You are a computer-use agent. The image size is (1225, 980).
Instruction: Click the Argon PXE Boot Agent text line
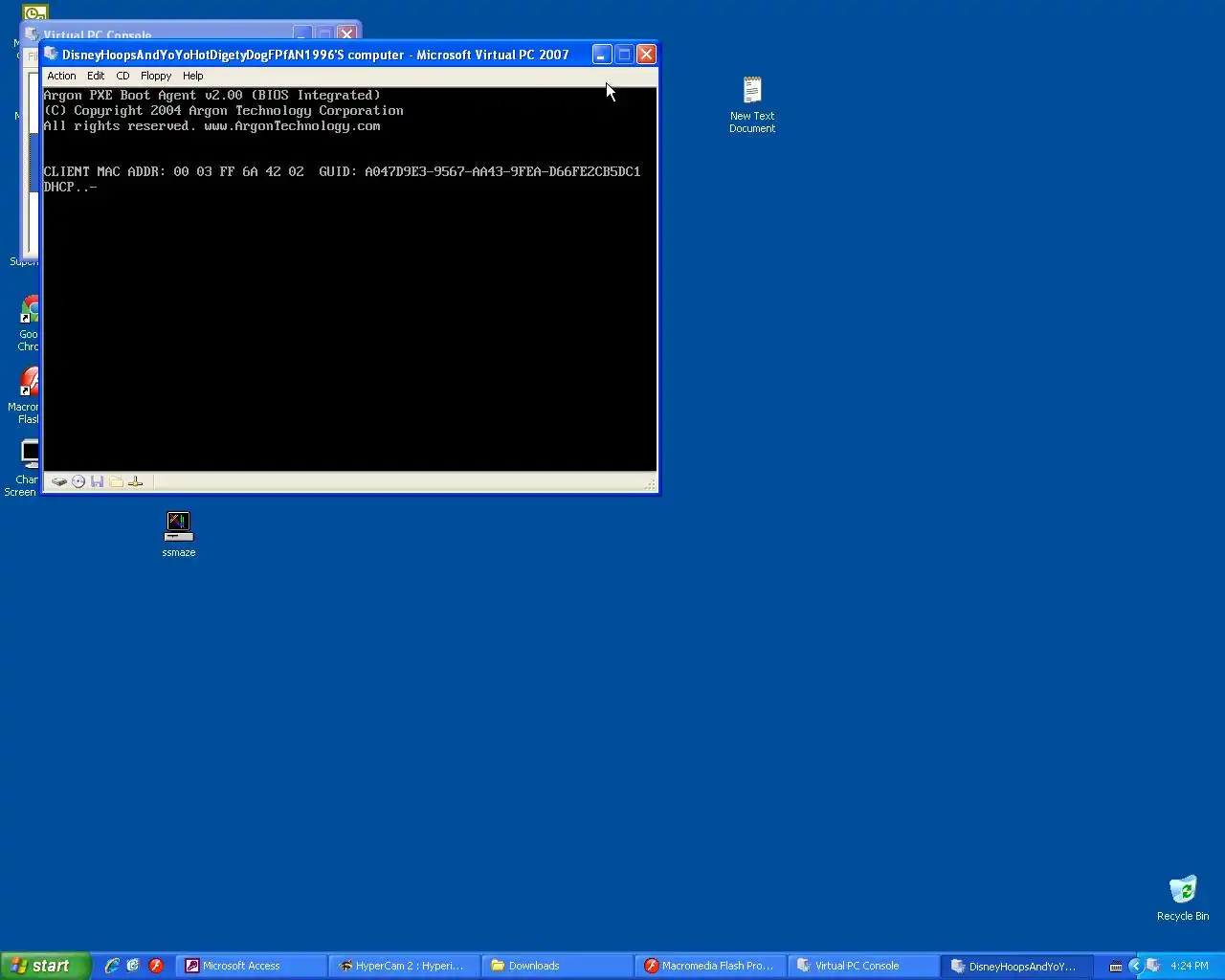click(212, 95)
